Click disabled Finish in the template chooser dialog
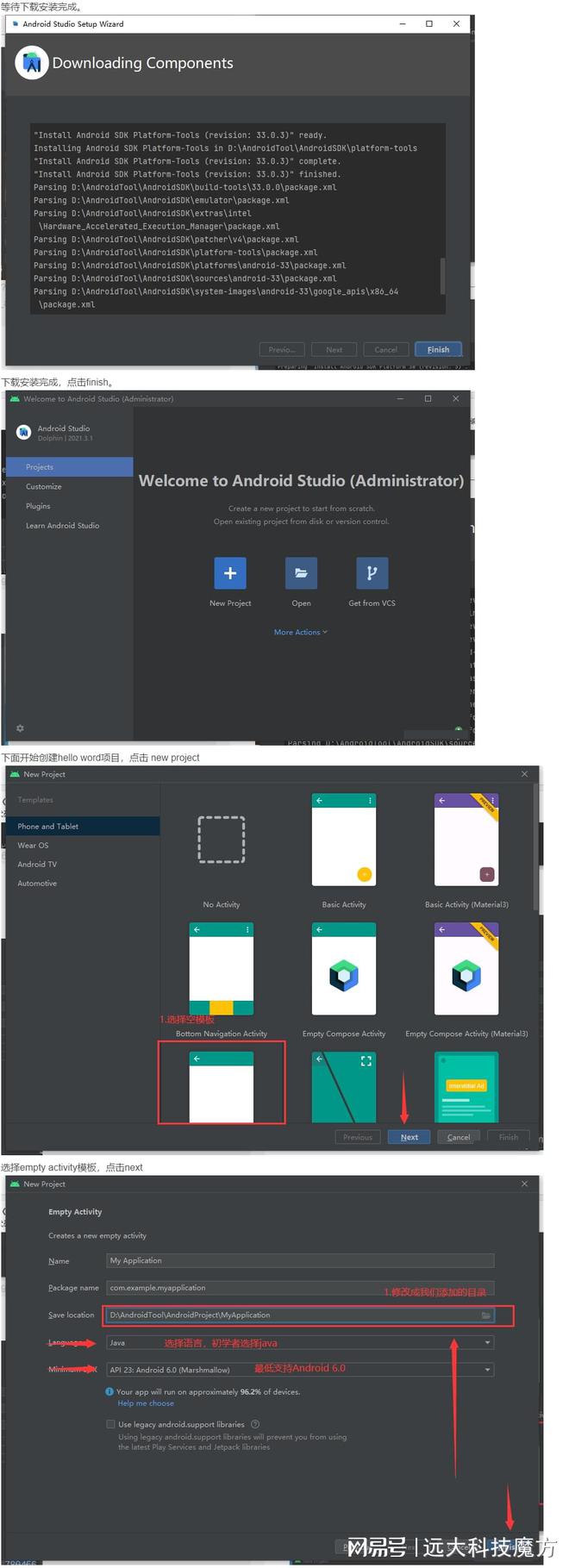 pyautogui.click(x=509, y=1137)
